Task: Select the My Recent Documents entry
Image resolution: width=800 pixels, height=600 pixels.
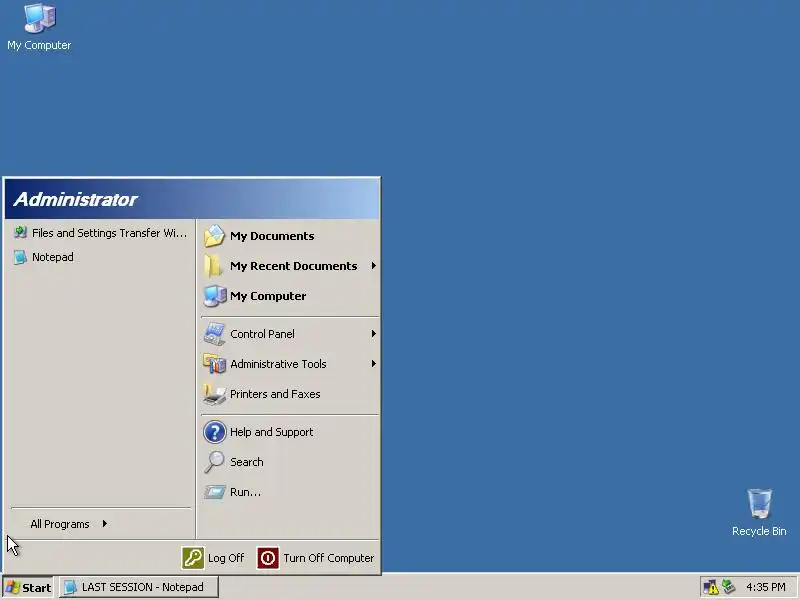Action: pyautogui.click(x=290, y=266)
